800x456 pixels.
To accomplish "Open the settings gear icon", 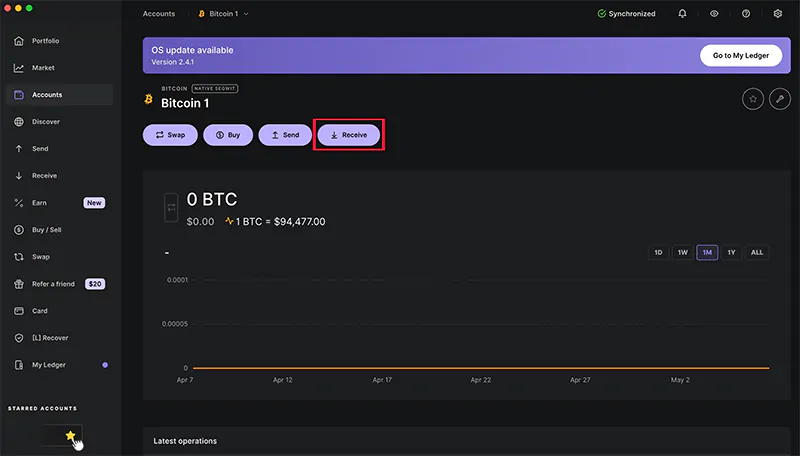I will tap(778, 14).
